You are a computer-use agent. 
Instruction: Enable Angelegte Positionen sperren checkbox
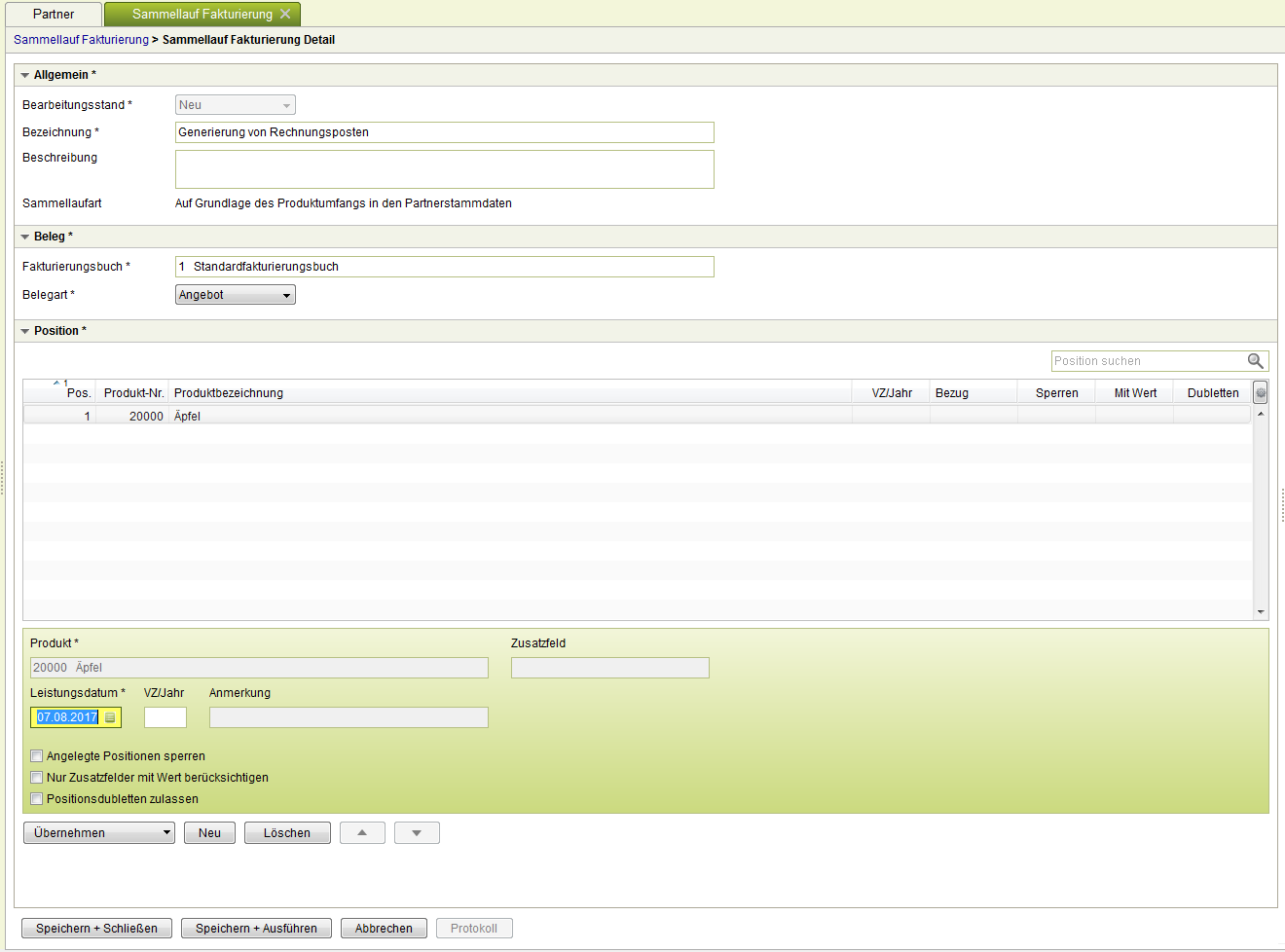pos(37,756)
